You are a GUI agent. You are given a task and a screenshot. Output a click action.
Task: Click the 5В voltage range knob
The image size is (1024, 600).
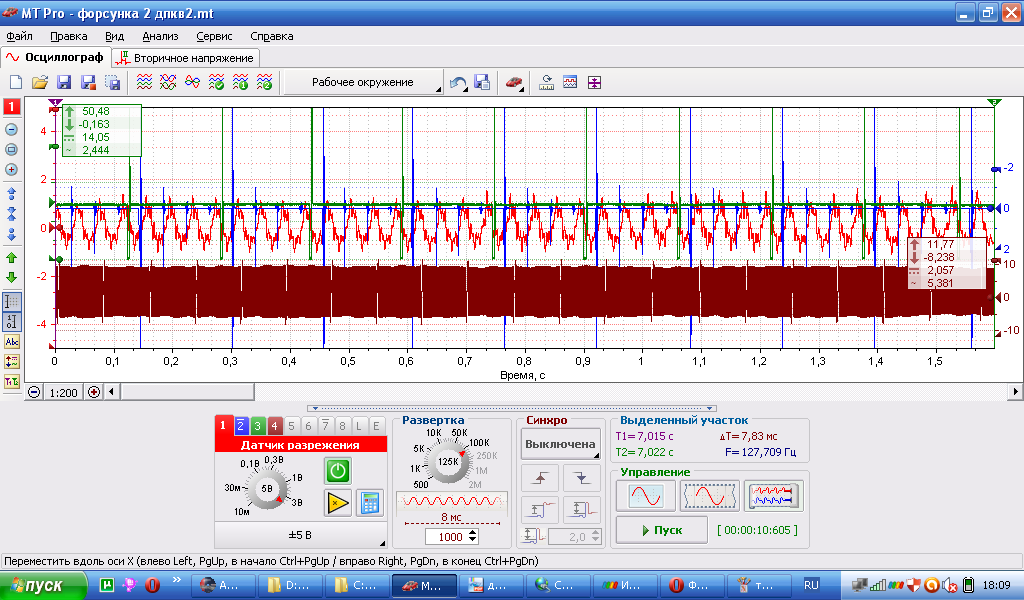coord(266,488)
